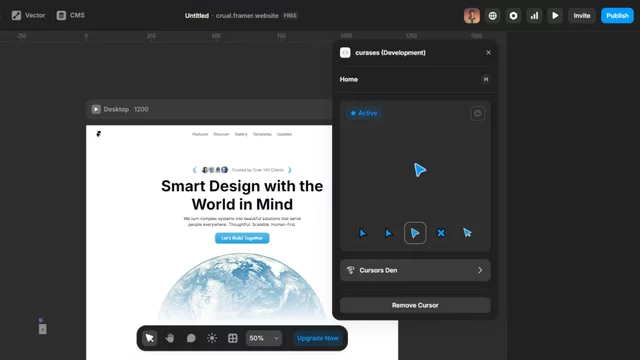Screen dimensions: 640x360
Task: Click the Cursors Den chevron arrow
Action: point(480,270)
